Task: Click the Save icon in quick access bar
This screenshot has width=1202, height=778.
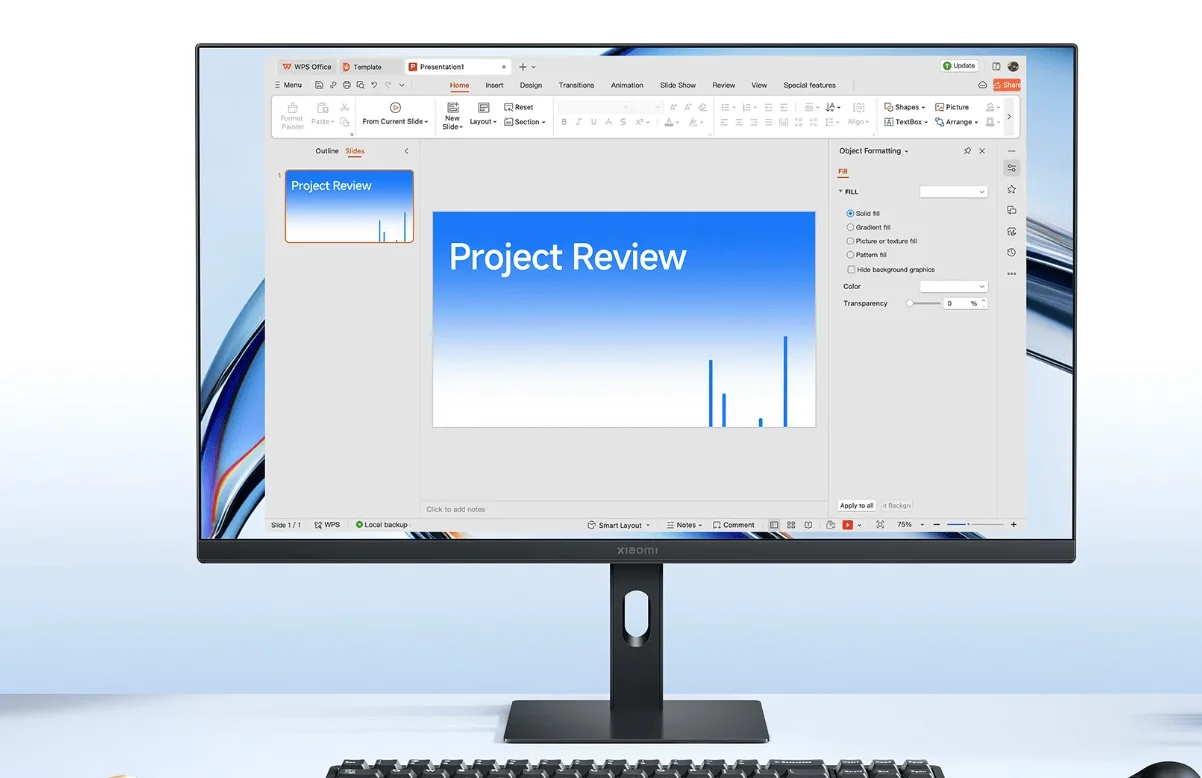Action: tap(319, 85)
